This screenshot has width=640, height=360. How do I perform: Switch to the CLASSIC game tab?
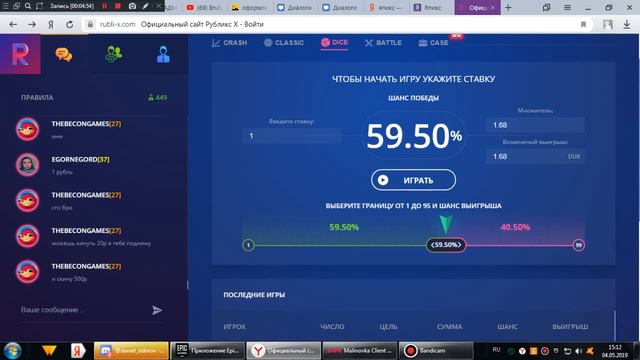(x=284, y=43)
